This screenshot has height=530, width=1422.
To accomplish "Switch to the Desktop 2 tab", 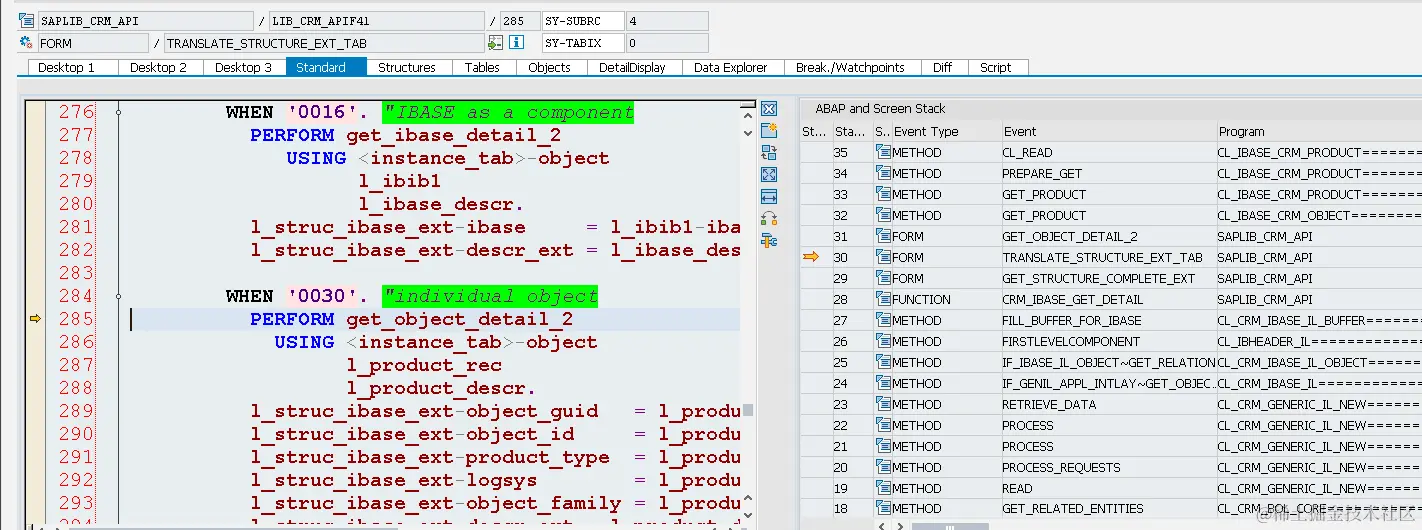I will point(159,67).
